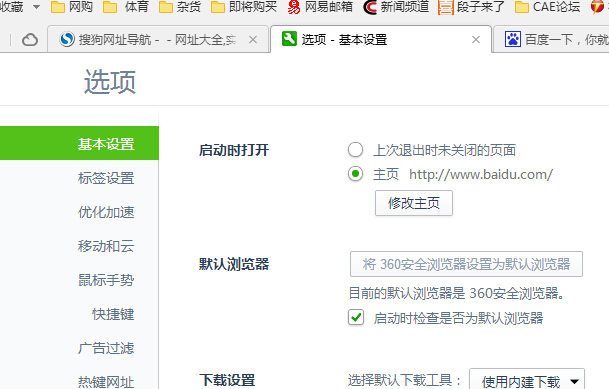Open the 新闻频道 bookmark

point(396,7)
